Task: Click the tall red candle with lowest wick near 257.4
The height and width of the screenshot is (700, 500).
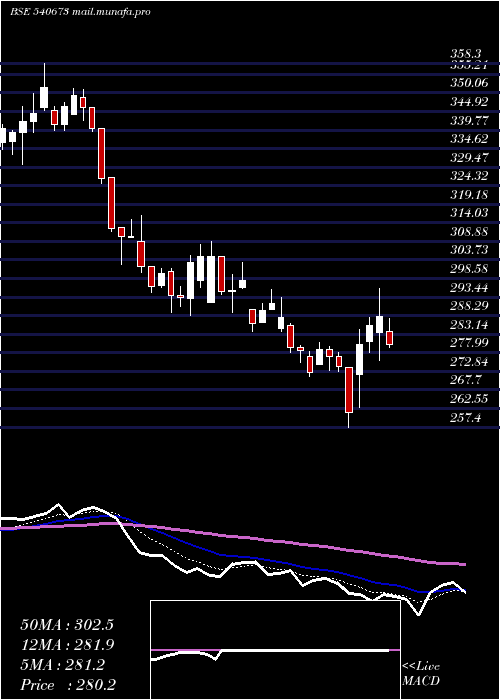Action: [349, 390]
